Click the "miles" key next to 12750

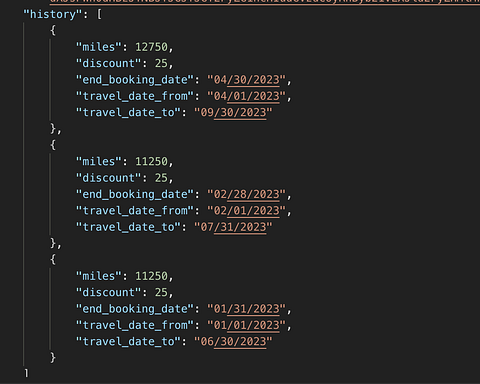click(x=99, y=47)
